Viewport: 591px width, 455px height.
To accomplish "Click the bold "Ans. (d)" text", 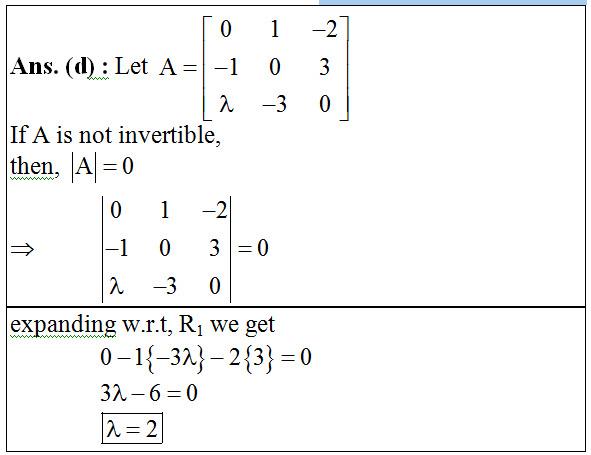I will click(52, 67).
